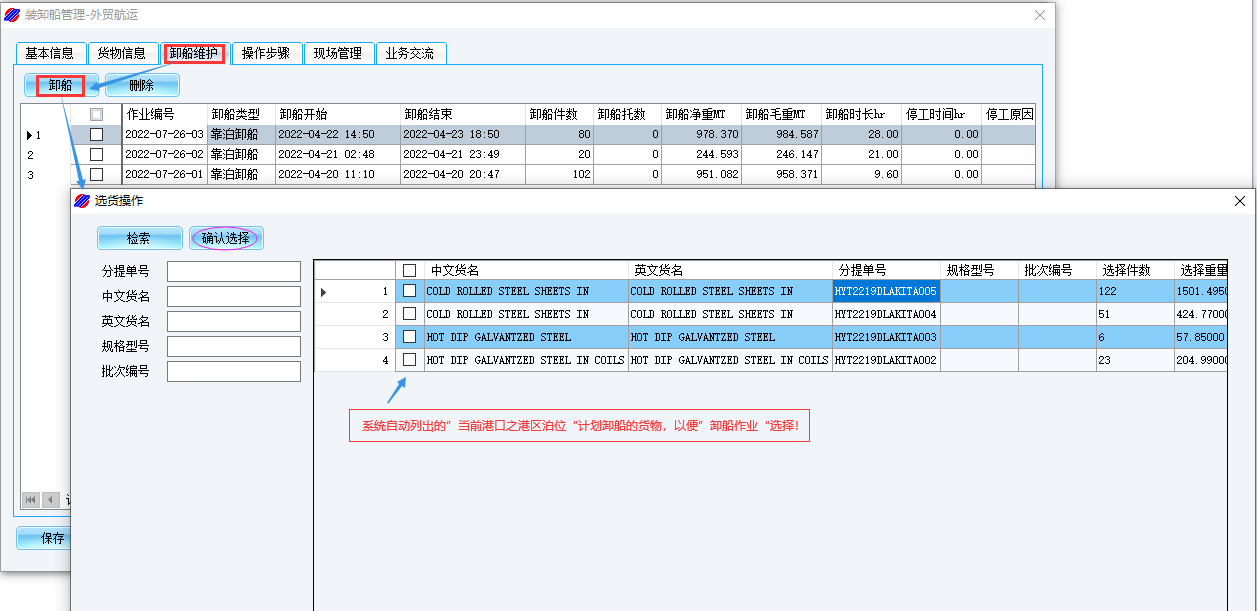Click the previous-record navigation arrow icon
1257x611 pixels.
(50, 499)
